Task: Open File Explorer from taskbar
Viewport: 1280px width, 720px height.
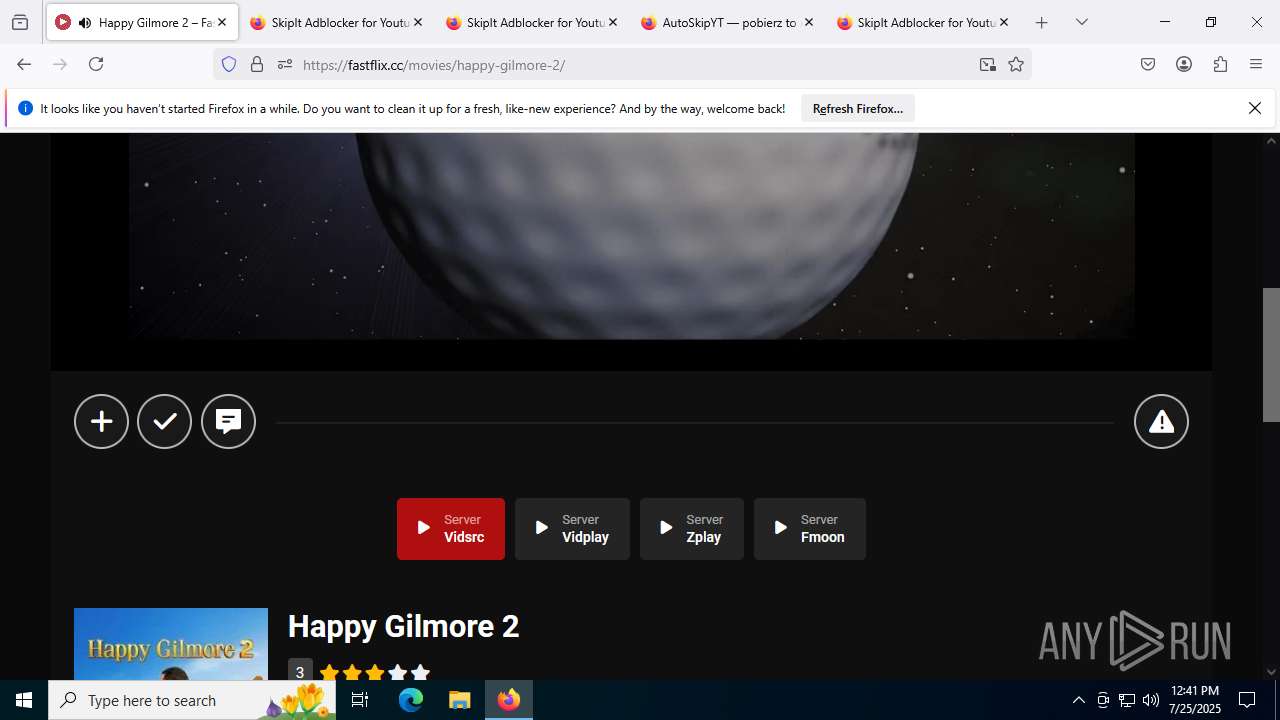Action: click(x=459, y=700)
